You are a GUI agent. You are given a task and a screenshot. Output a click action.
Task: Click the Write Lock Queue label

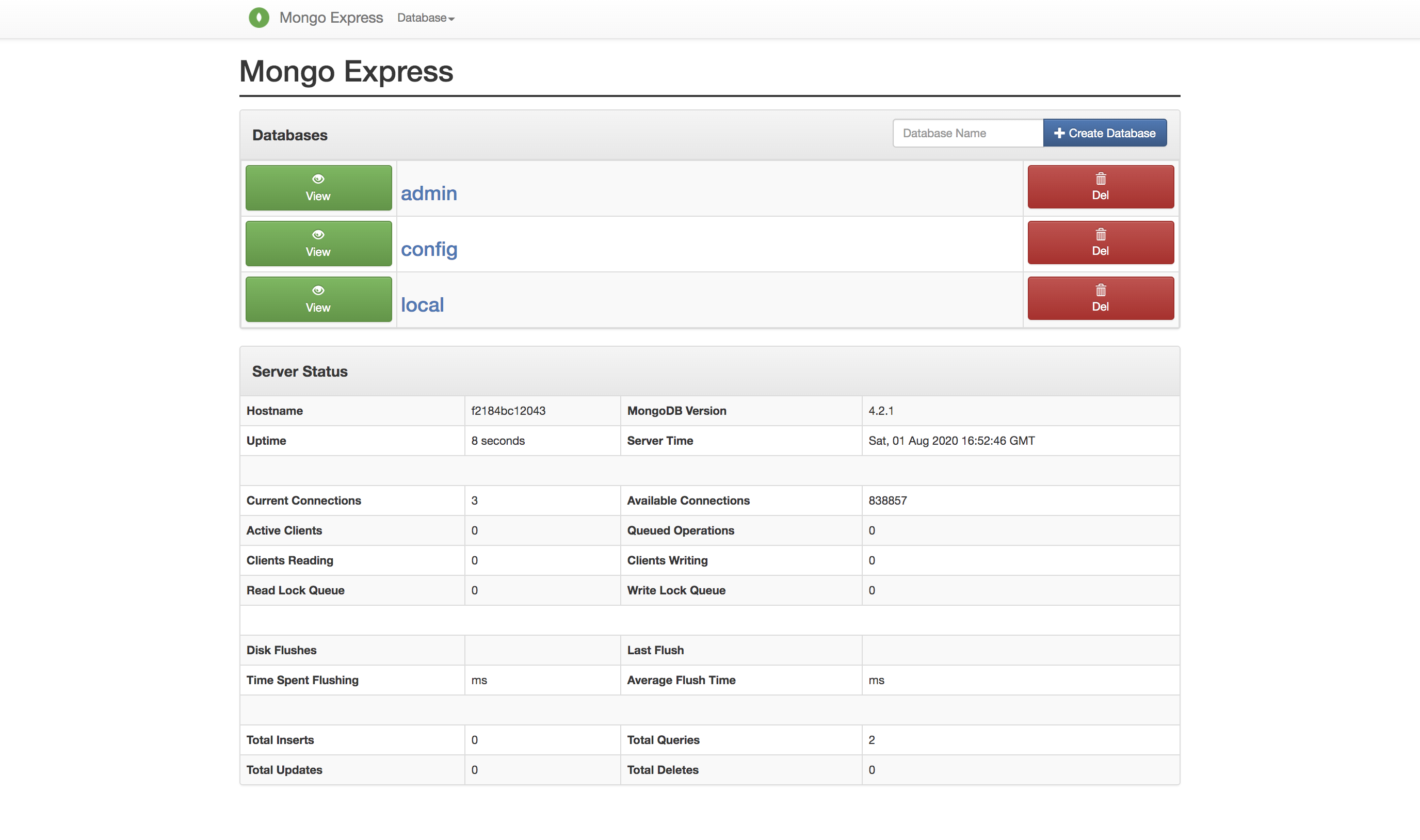[x=676, y=591]
